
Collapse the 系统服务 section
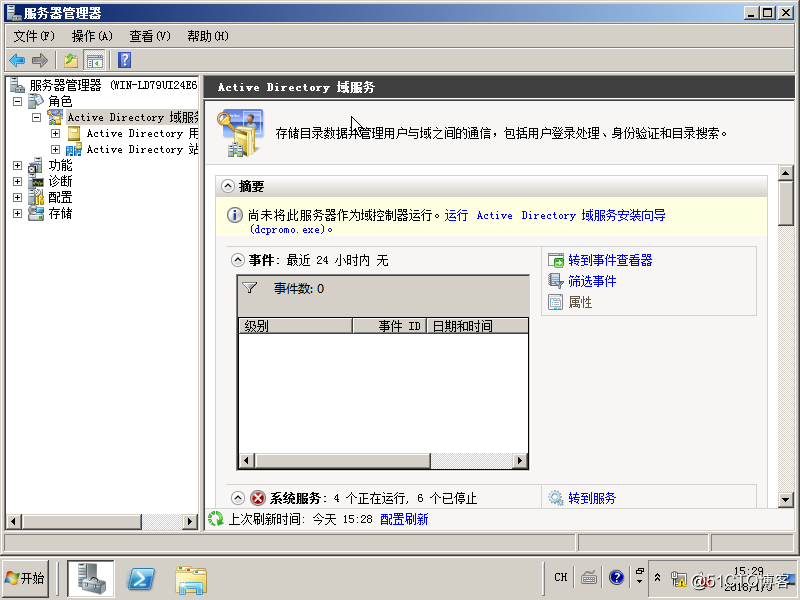(238, 497)
